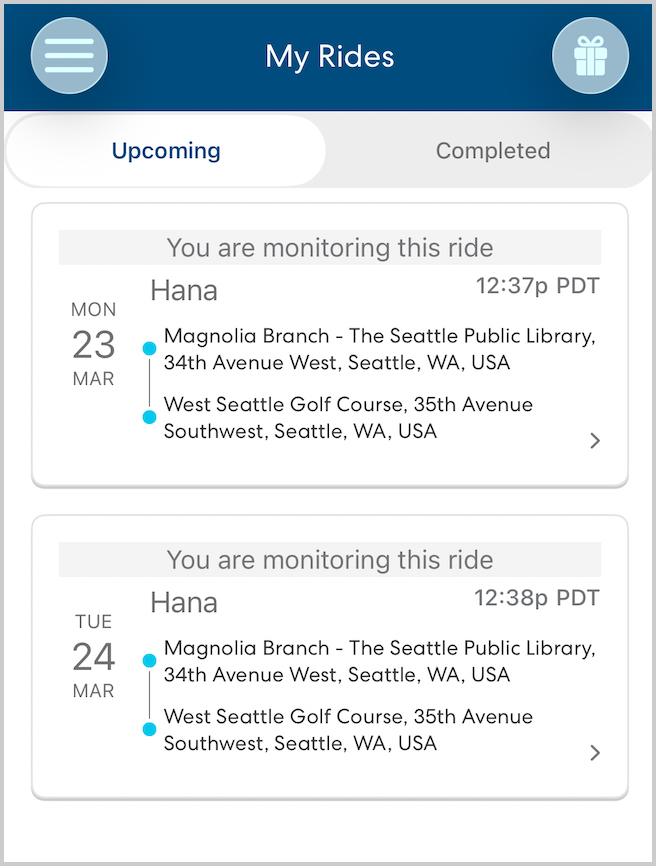
Task: Tap the dropoff marker dot on Monday's ride
Action: (x=149, y=417)
